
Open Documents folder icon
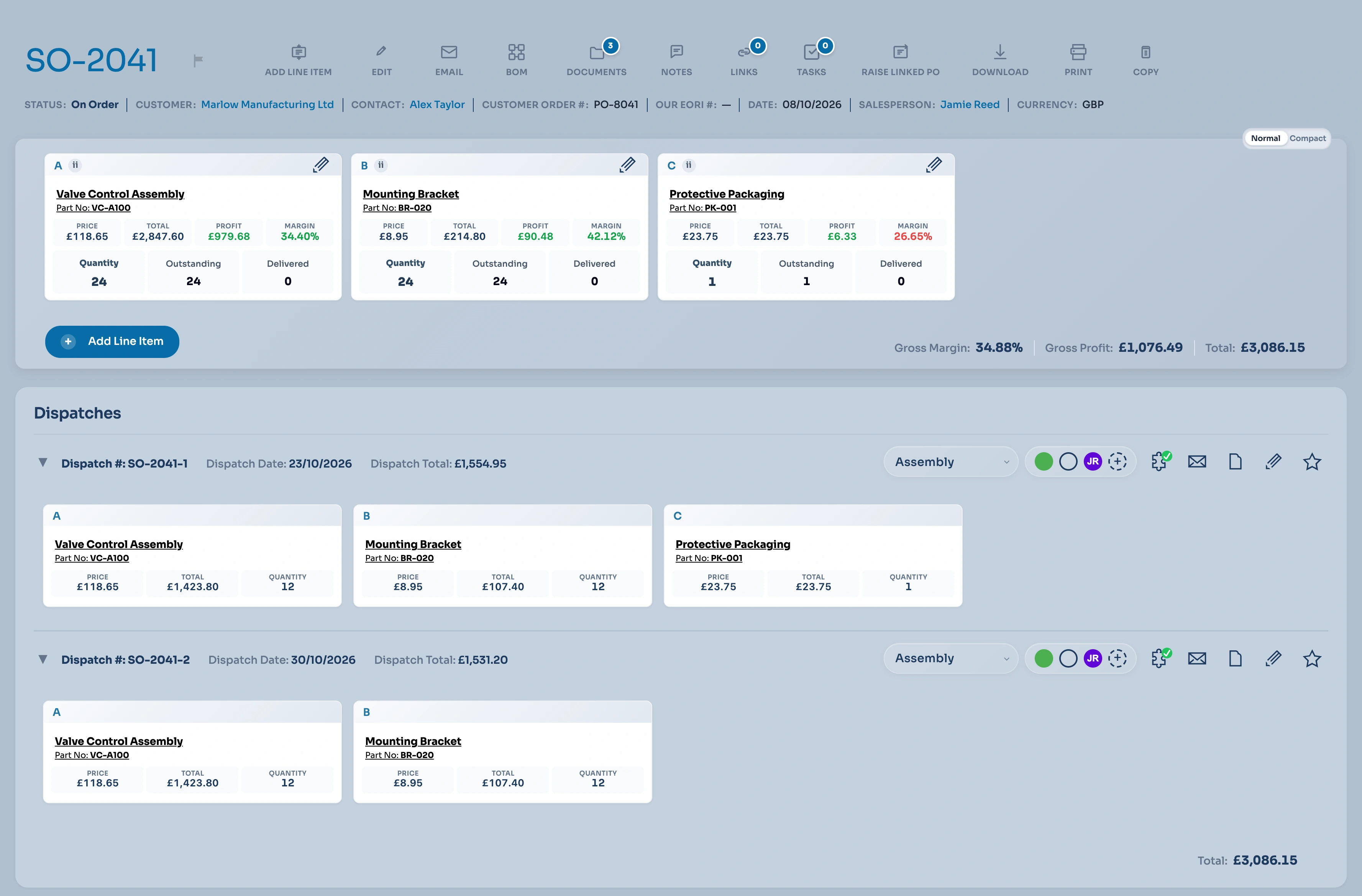tap(597, 53)
